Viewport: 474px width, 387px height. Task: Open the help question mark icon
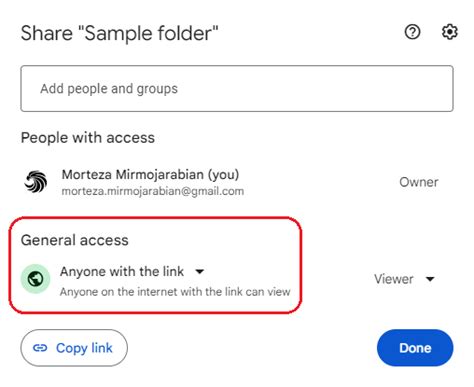pos(412,32)
